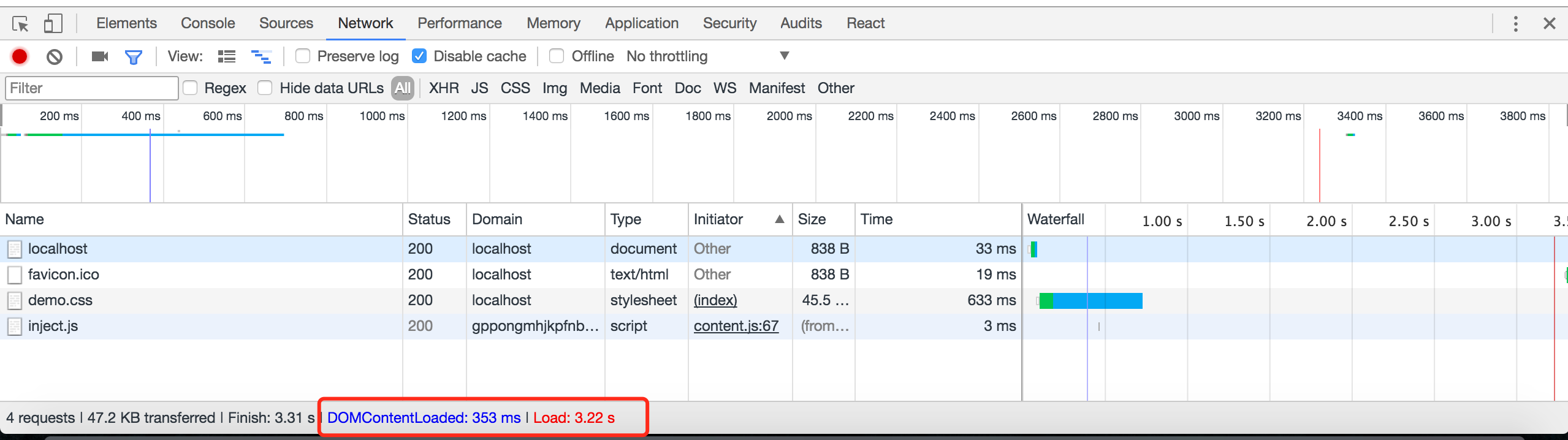Clear the network log
This screenshot has height=440, width=1568.
coord(55,57)
